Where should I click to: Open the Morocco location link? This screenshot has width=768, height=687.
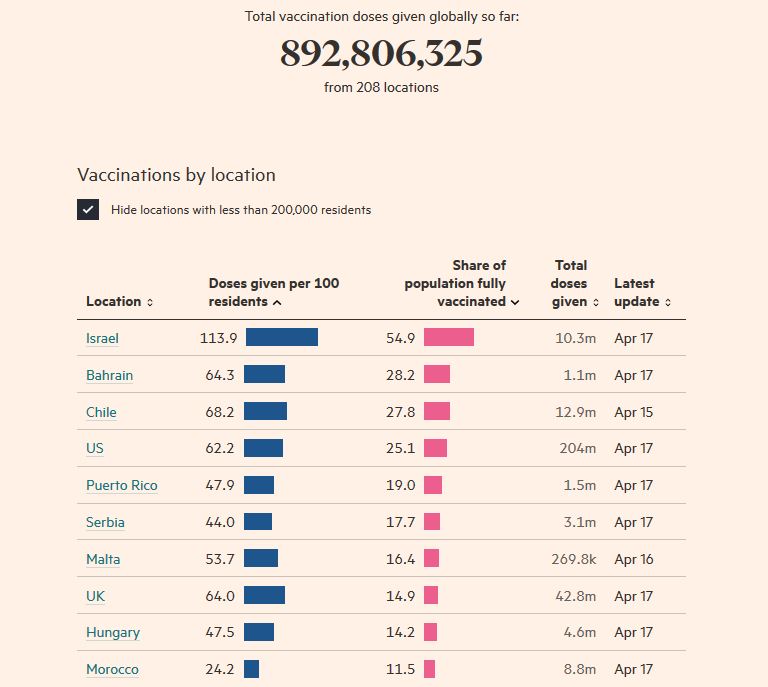tap(112, 670)
